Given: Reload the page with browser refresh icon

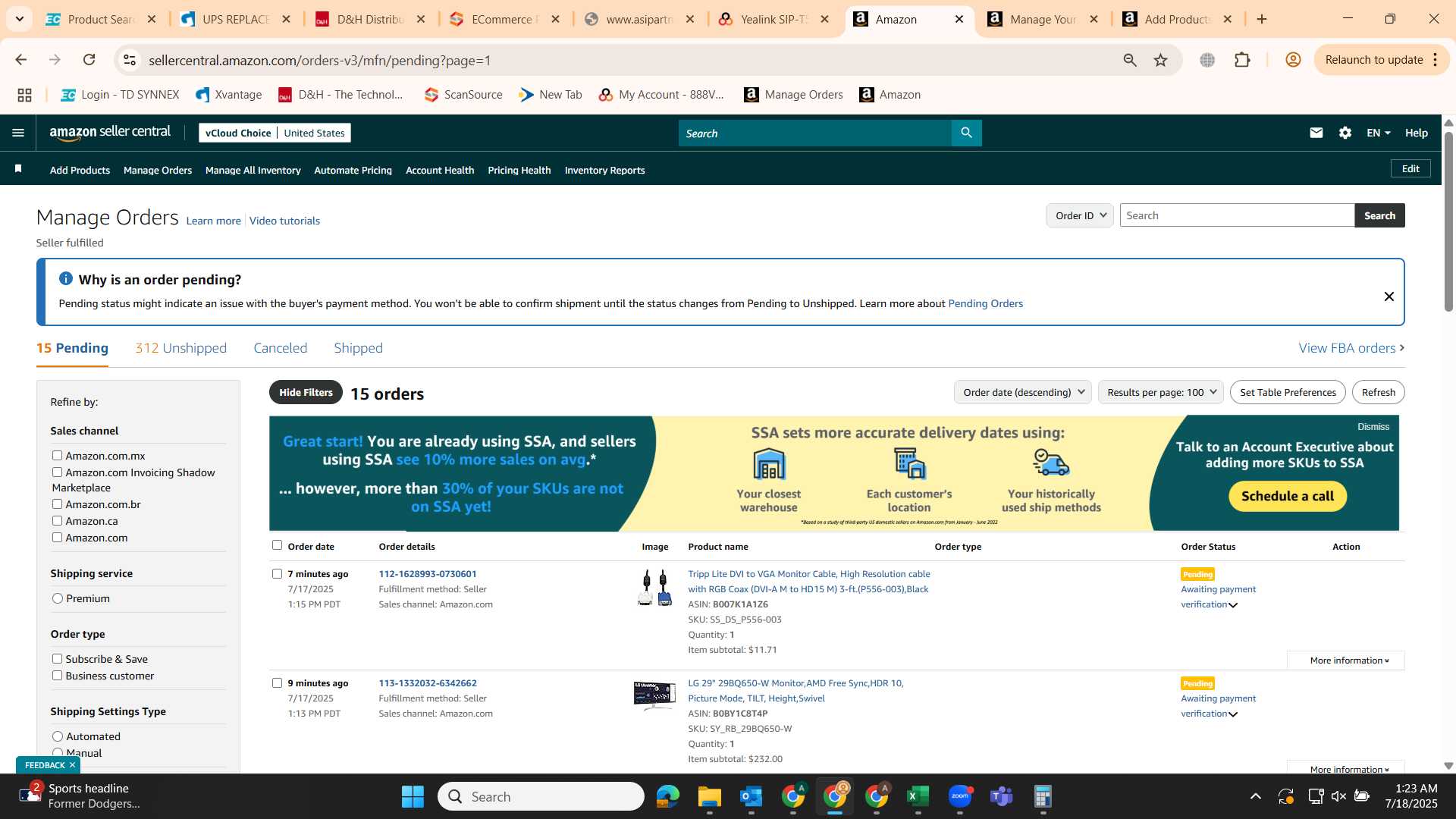Looking at the screenshot, I should 89,60.
